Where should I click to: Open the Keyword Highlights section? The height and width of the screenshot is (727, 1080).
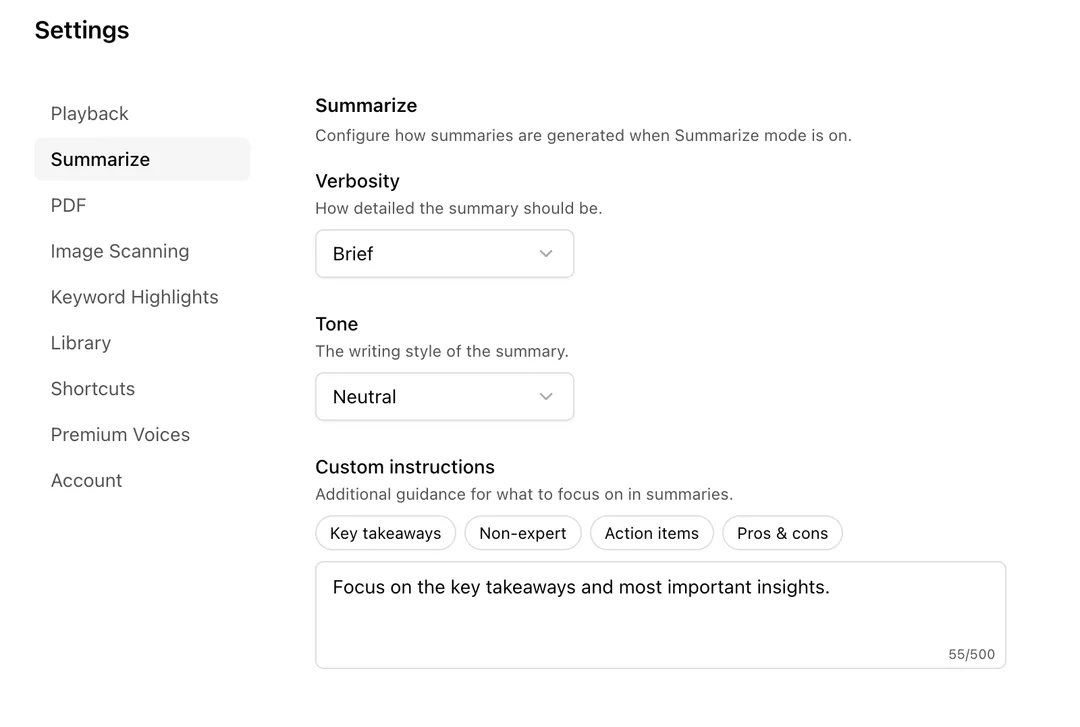tap(134, 297)
